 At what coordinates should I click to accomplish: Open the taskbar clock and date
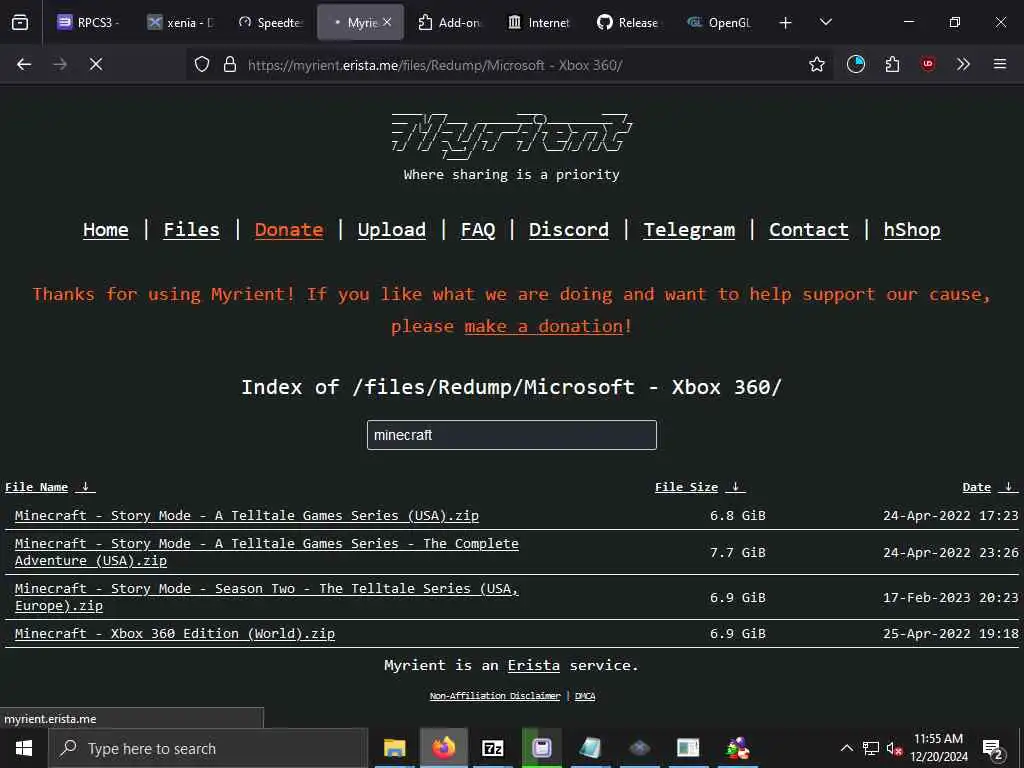click(938, 748)
